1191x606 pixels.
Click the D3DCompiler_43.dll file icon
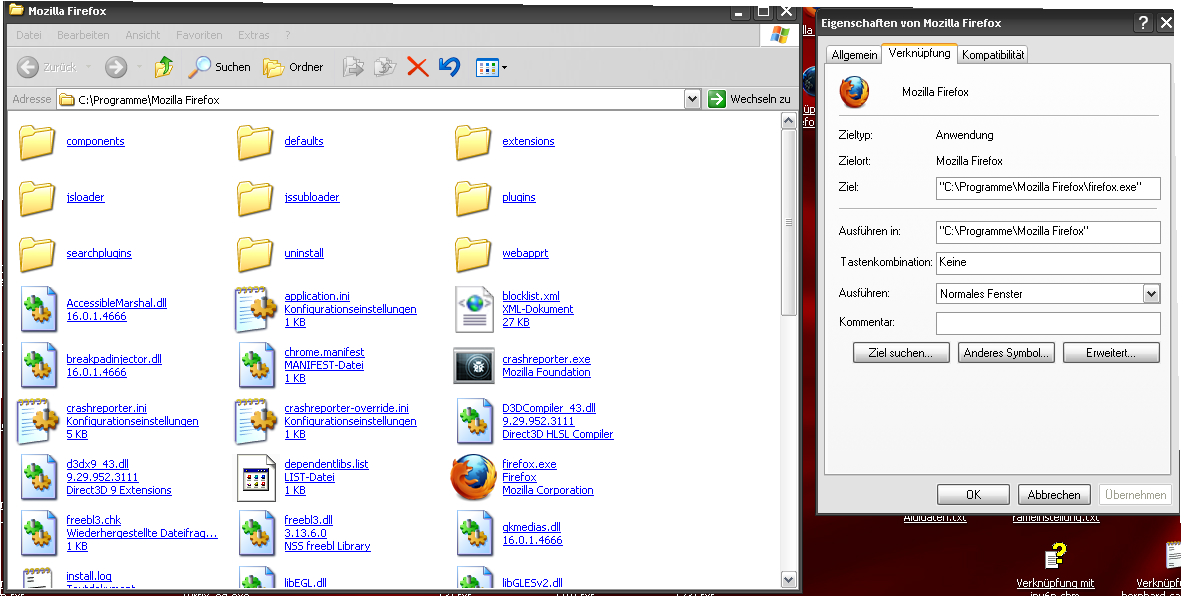[x=474, y=421]
